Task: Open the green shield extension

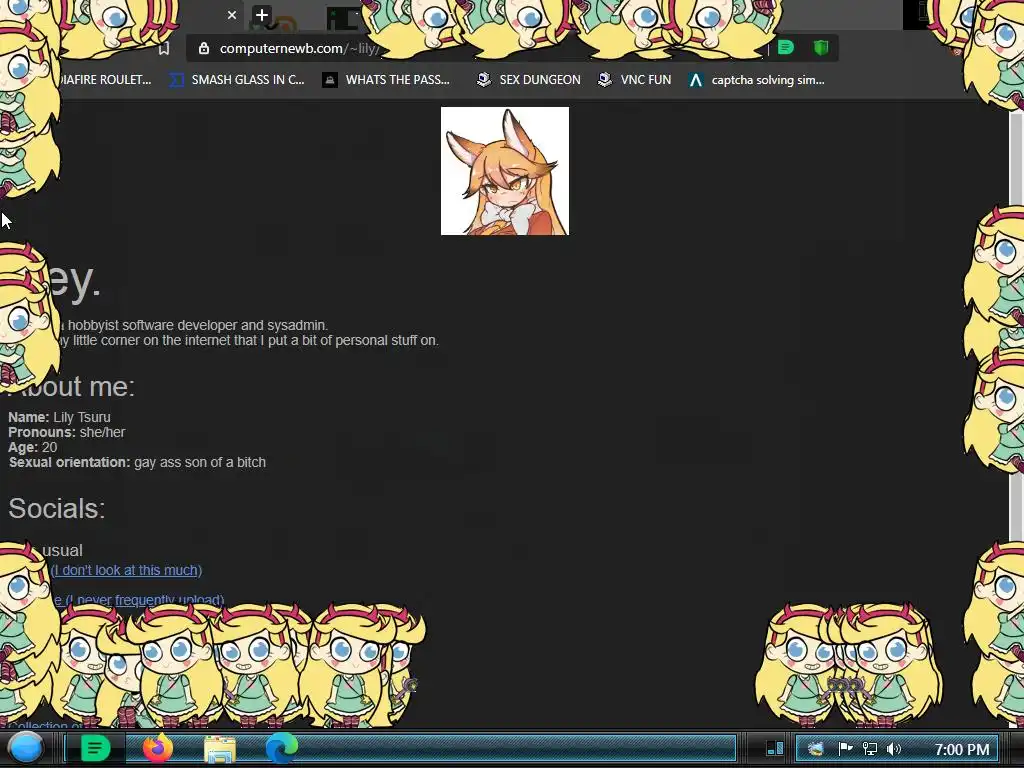Action: point(821,48)
